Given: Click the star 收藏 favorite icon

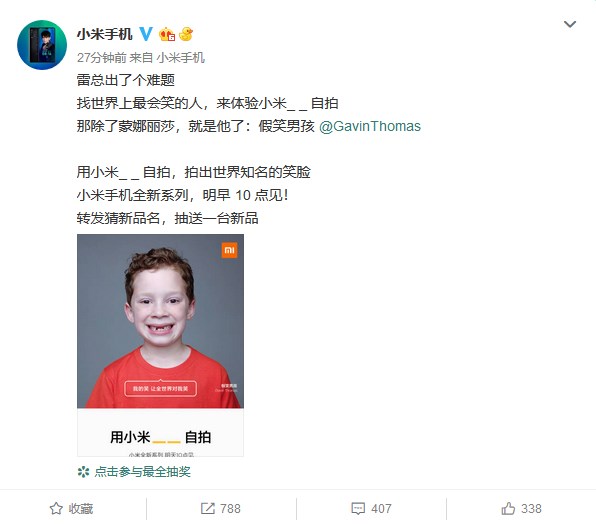Looking at the screenshot, I should 56,509.
